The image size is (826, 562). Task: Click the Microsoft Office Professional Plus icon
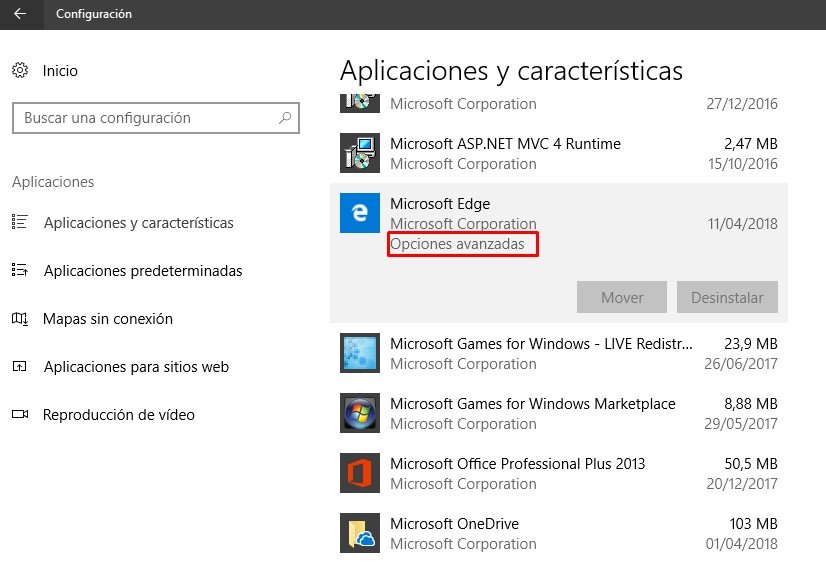pyautogui.click(x=360, y=473)
